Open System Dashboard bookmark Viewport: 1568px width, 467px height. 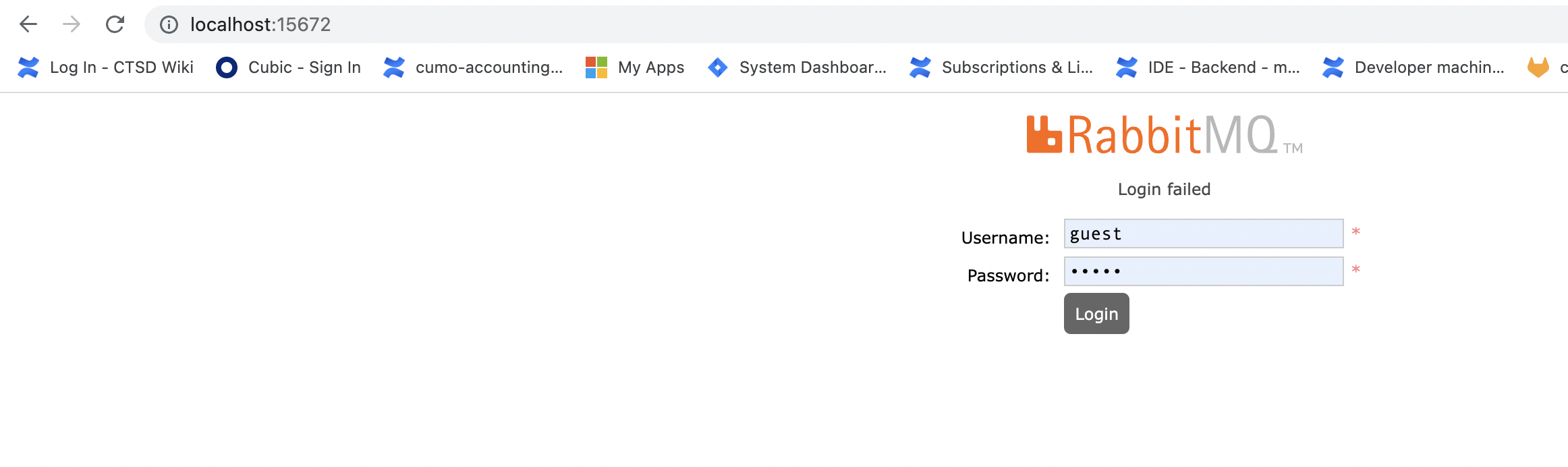(x=797, y=67)
